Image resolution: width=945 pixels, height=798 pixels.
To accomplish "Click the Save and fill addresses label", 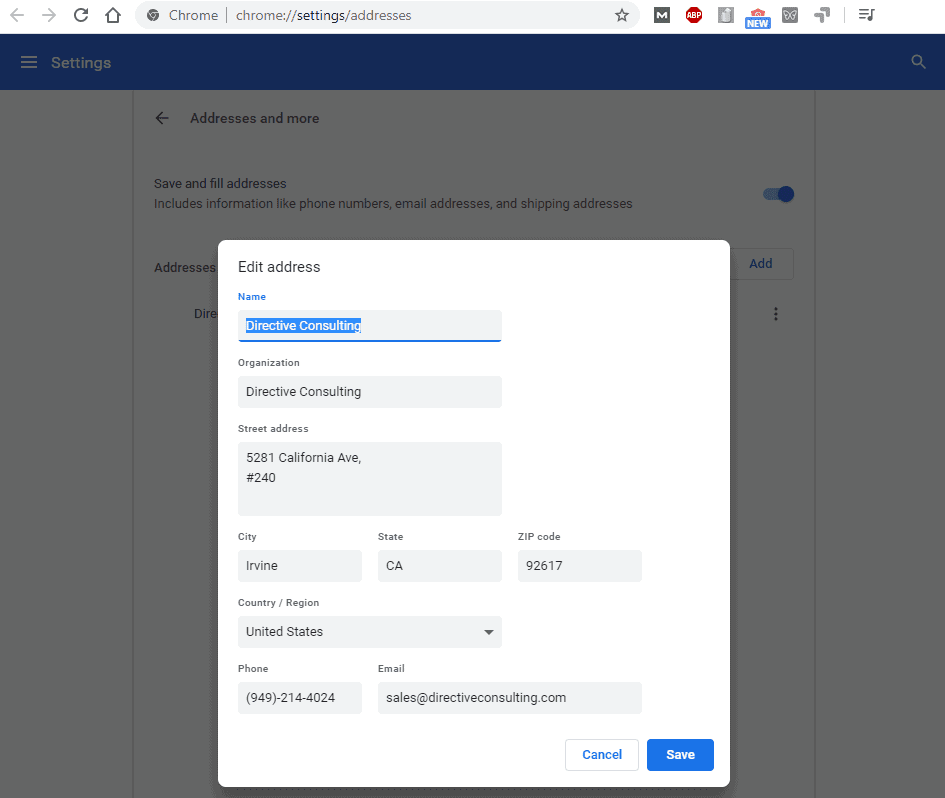I will click(x=220, y=183).
